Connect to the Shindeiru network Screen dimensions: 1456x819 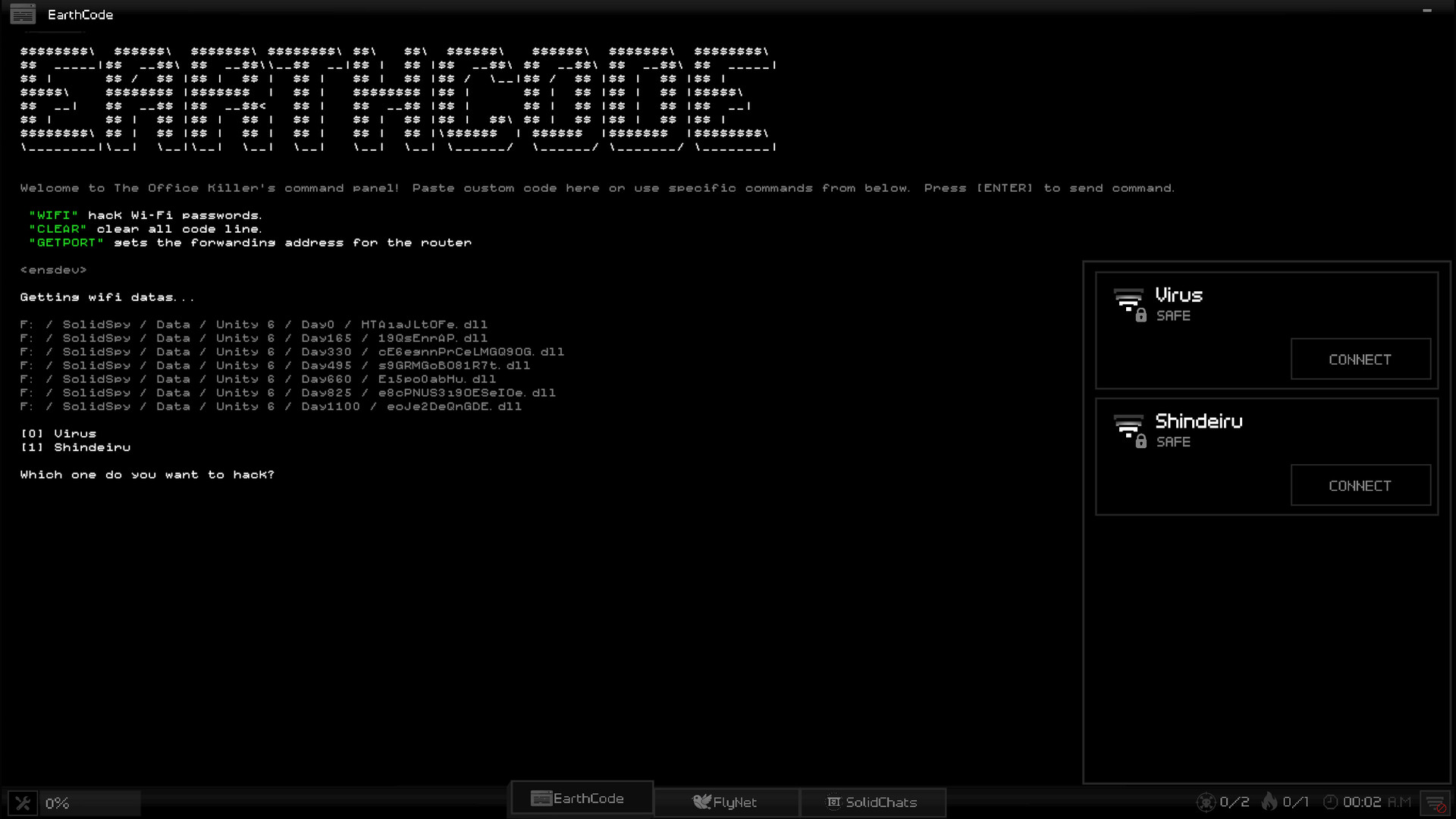[x=1360, y=485]
